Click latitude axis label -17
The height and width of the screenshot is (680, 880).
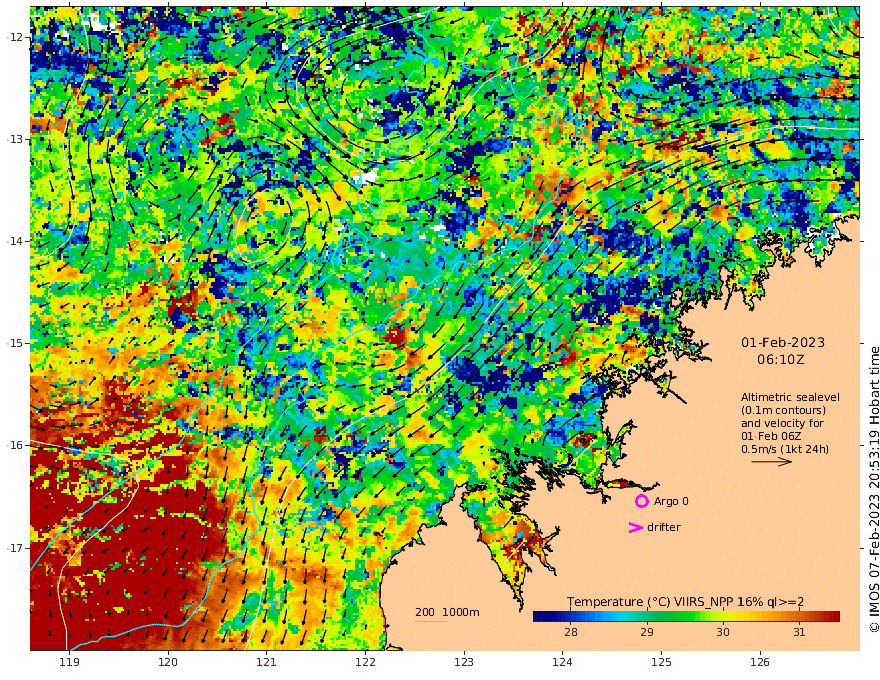(15, 548)
